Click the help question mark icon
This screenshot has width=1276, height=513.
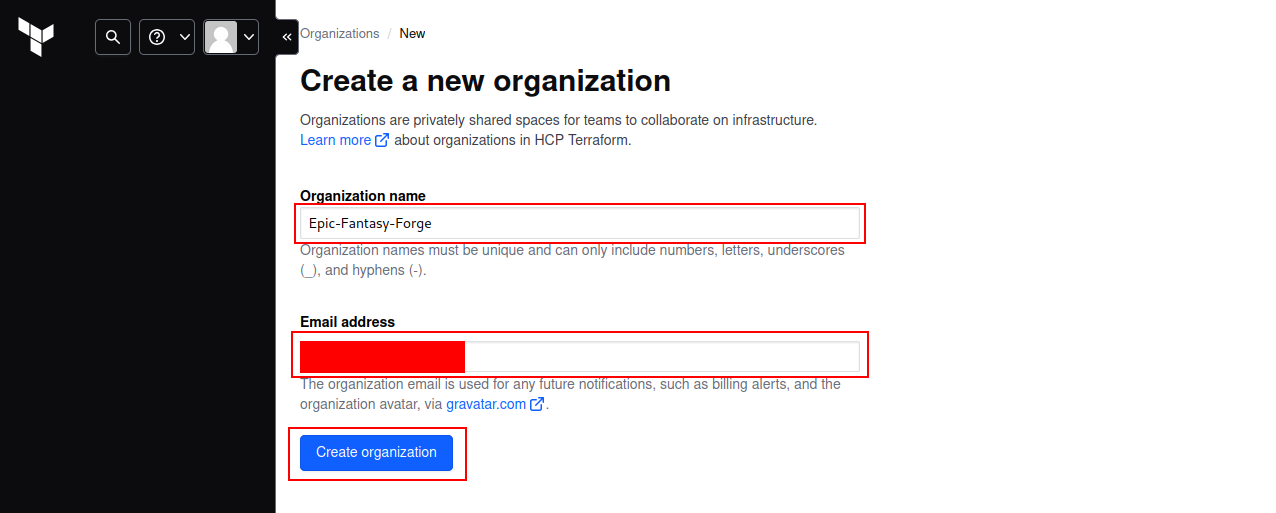tap(157, 37)
